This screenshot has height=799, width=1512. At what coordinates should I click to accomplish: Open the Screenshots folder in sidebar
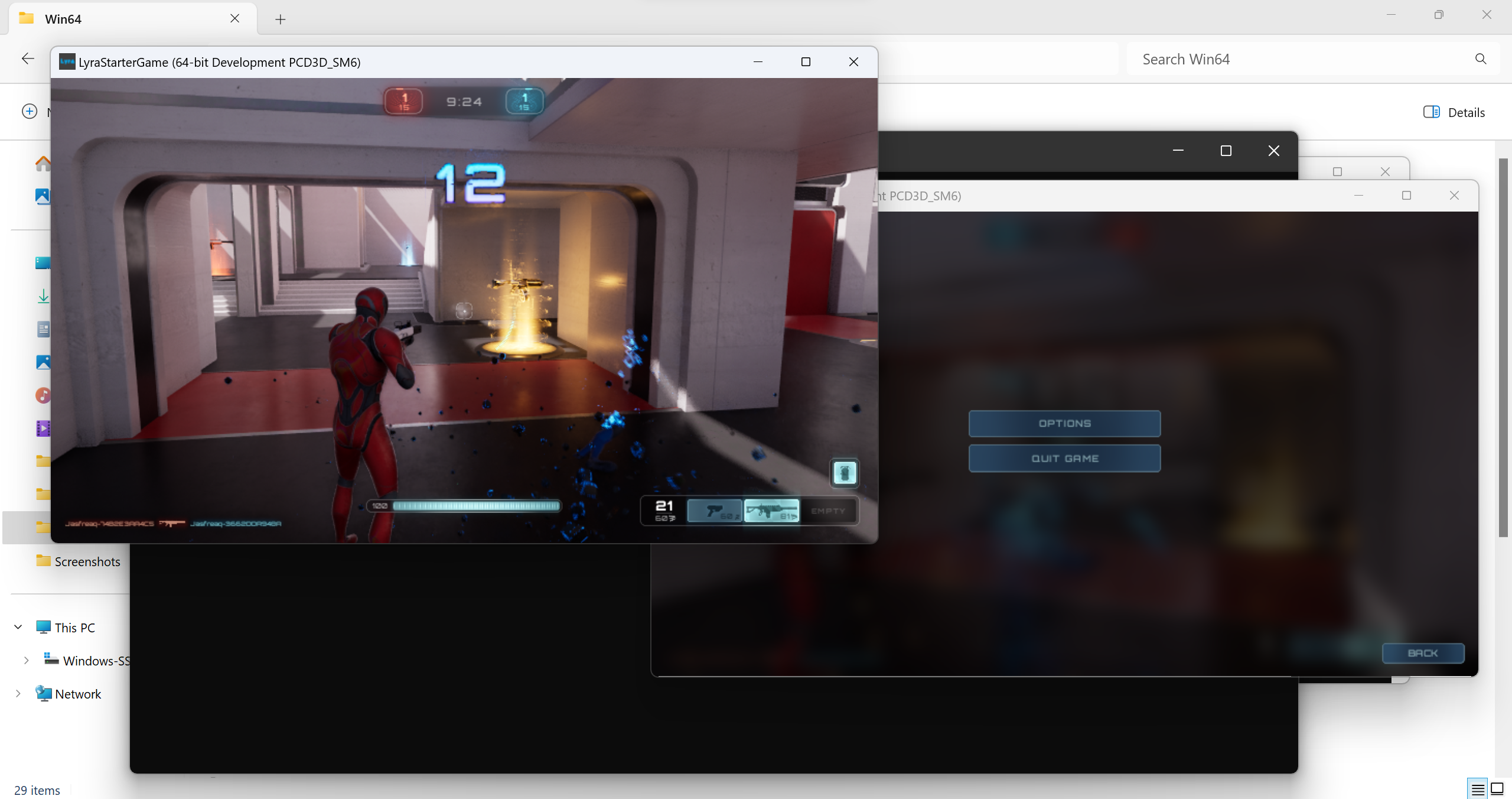[78, 561]
